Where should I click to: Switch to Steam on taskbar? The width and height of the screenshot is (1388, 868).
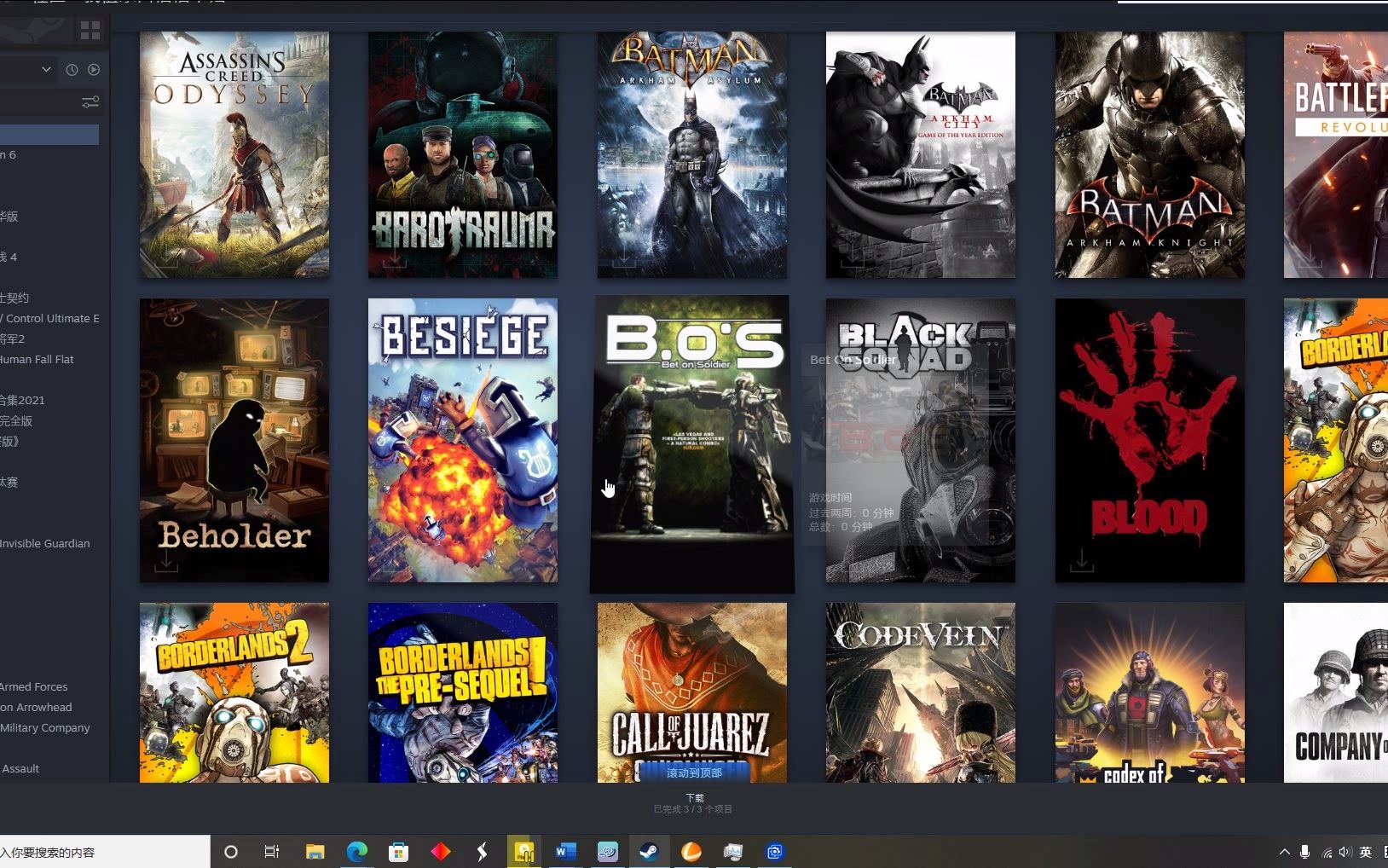coord(649,852)
